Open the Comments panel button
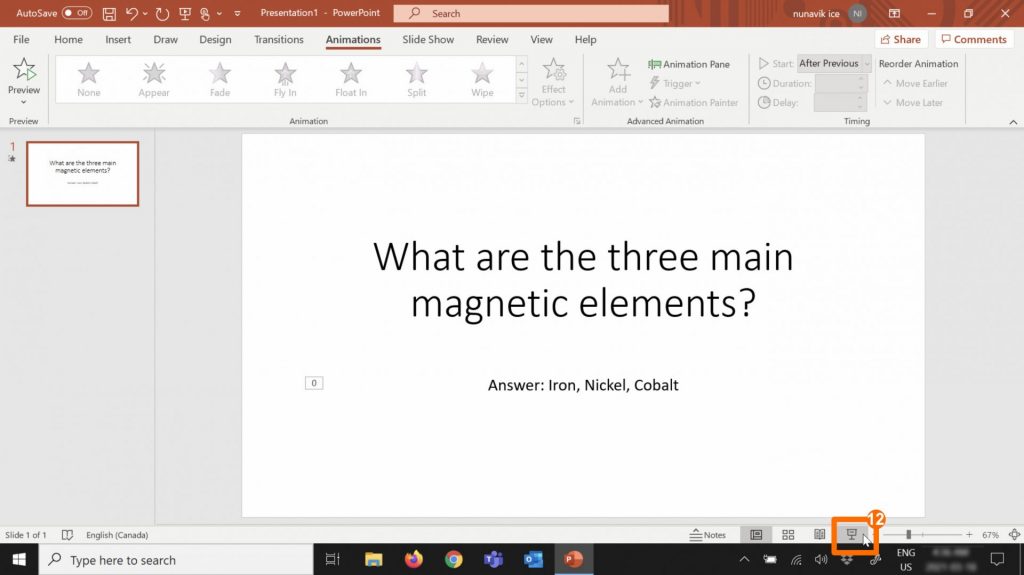The height and width of the screenshot is (575, 1024). coord(973,40)
